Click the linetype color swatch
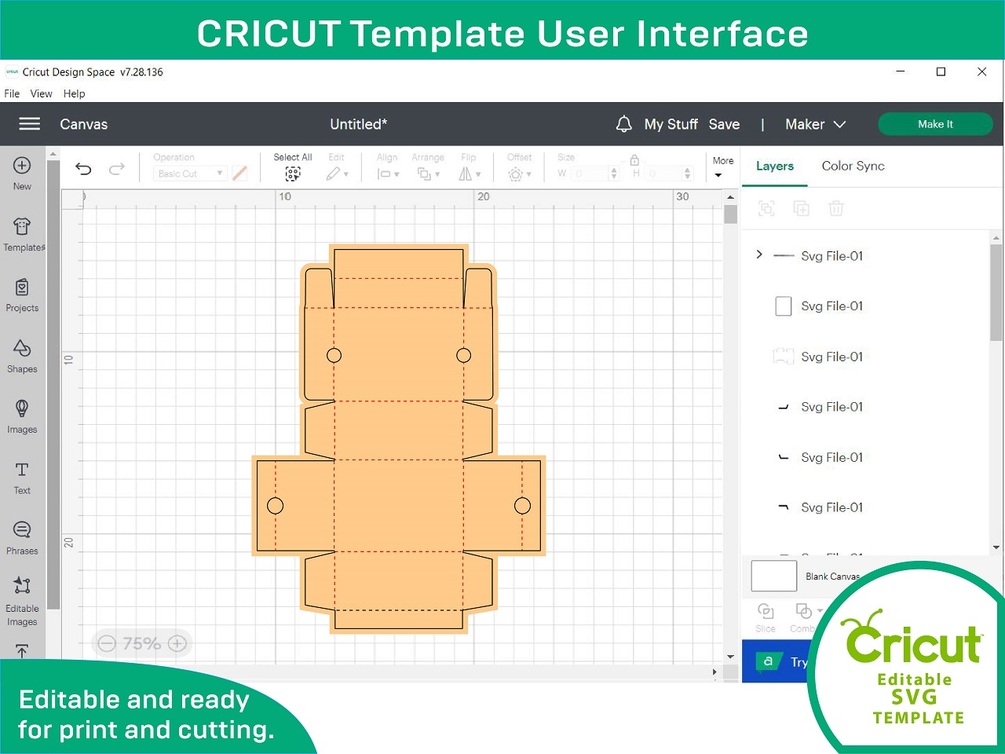 point(240,173)
